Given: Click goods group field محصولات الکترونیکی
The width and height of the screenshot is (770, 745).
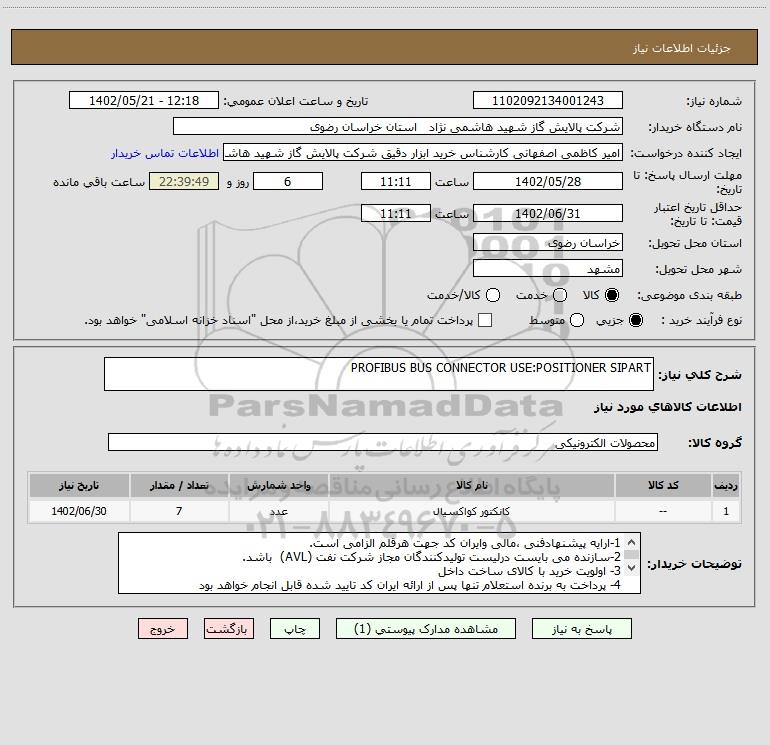Looking at the screenshot, I should pyautogui.click(x=383, y=442).
